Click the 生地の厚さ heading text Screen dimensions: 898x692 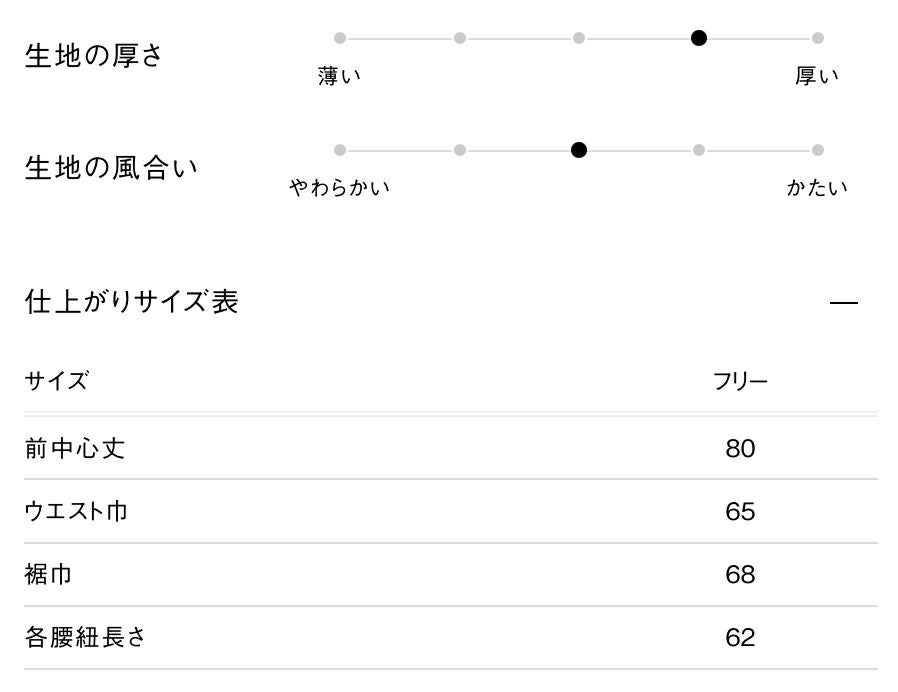coord(93,56)
